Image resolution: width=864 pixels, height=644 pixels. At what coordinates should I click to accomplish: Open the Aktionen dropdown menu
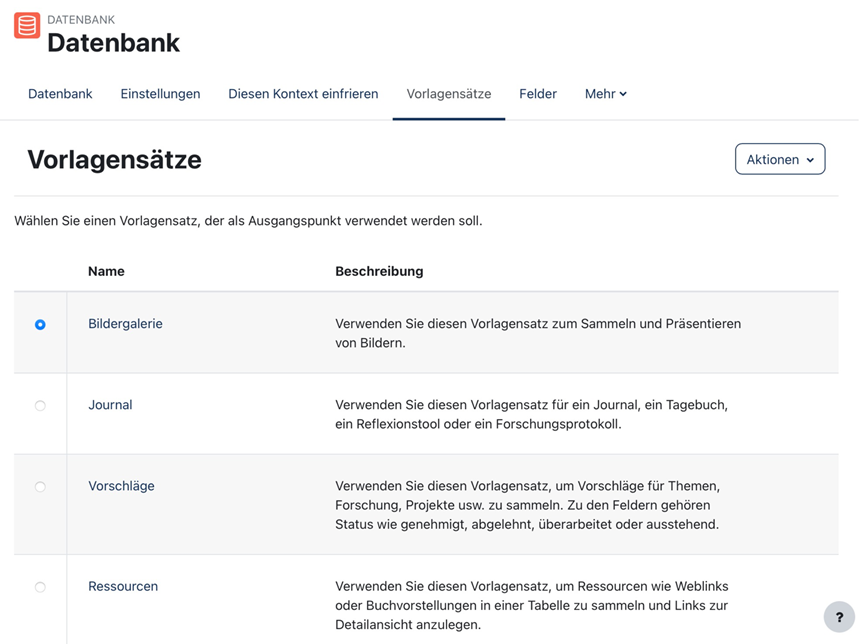point(780,159)
